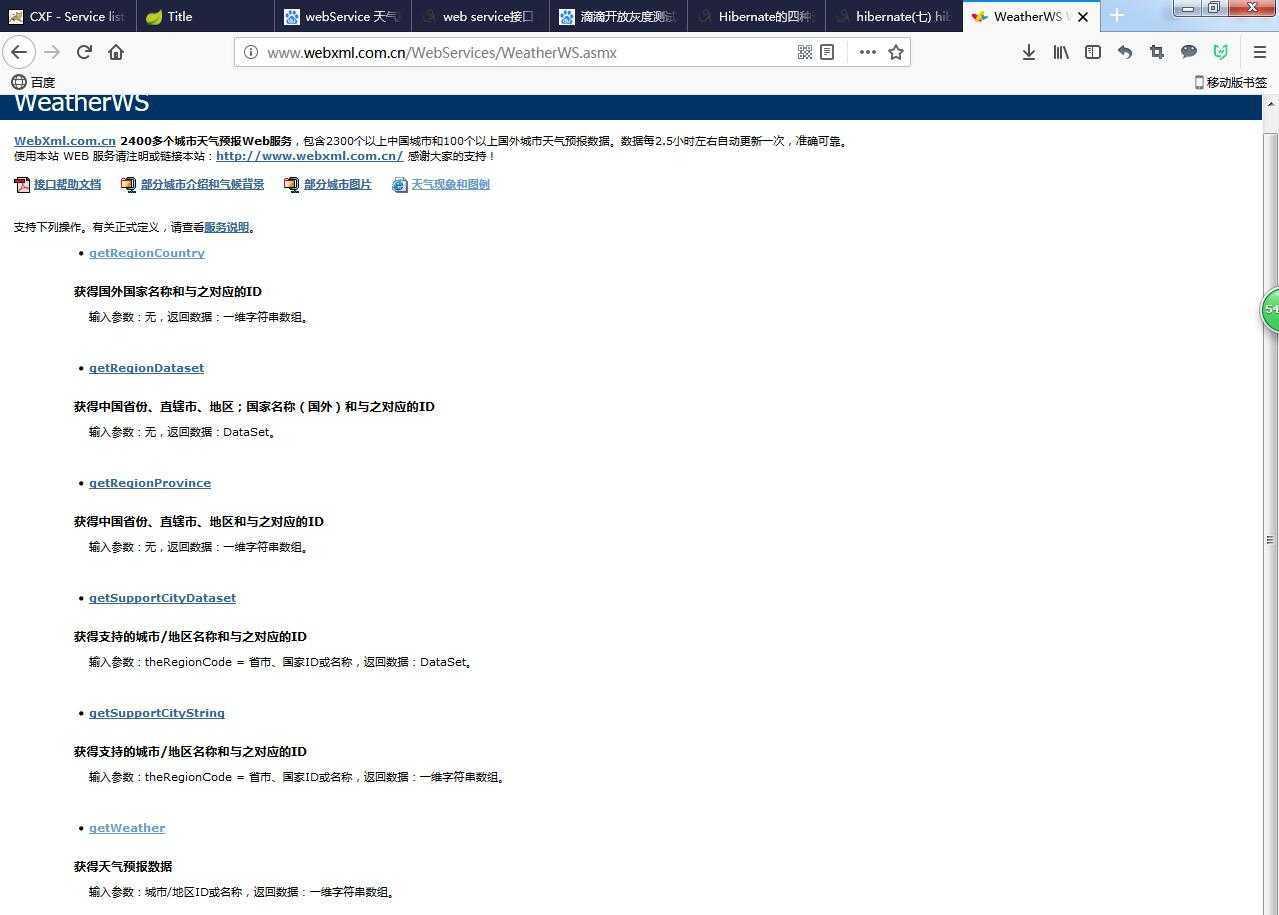This screenshot has width=1279, height=915.
Task: Switch to the Title tab
Action: pos(205,16)
